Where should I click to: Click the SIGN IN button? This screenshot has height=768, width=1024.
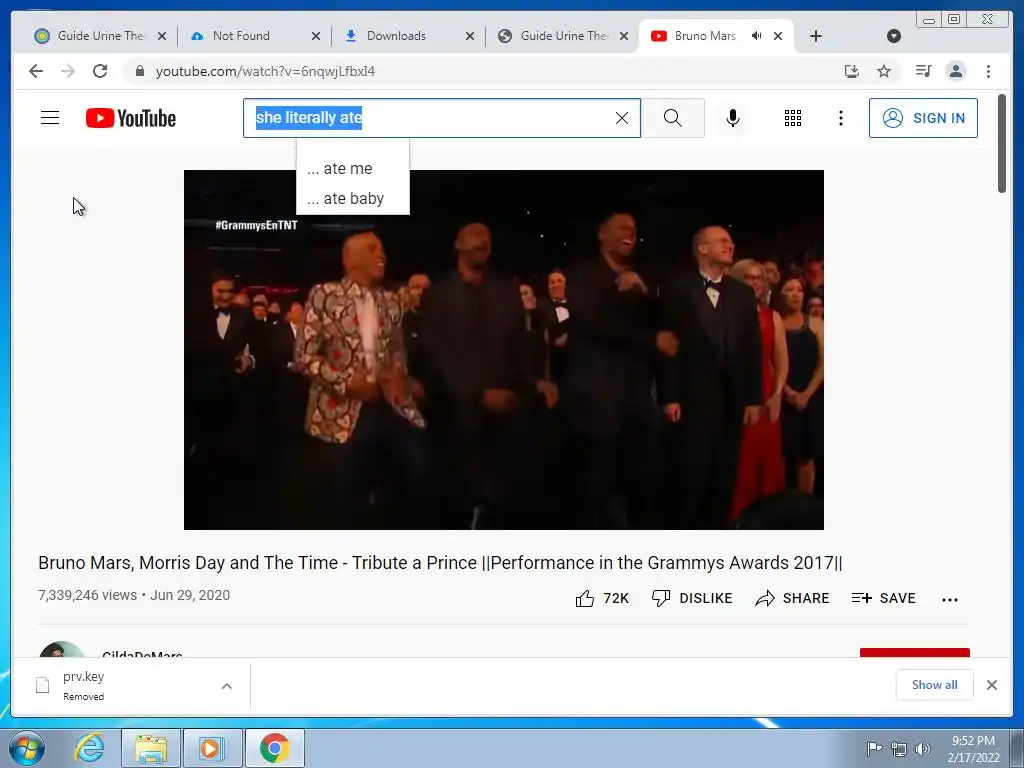point(923,118)
